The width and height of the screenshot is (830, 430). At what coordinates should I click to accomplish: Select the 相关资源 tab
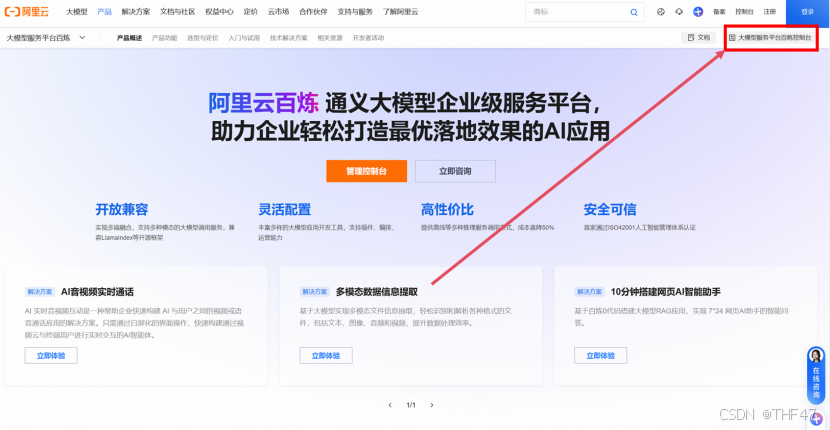point(330,38)
